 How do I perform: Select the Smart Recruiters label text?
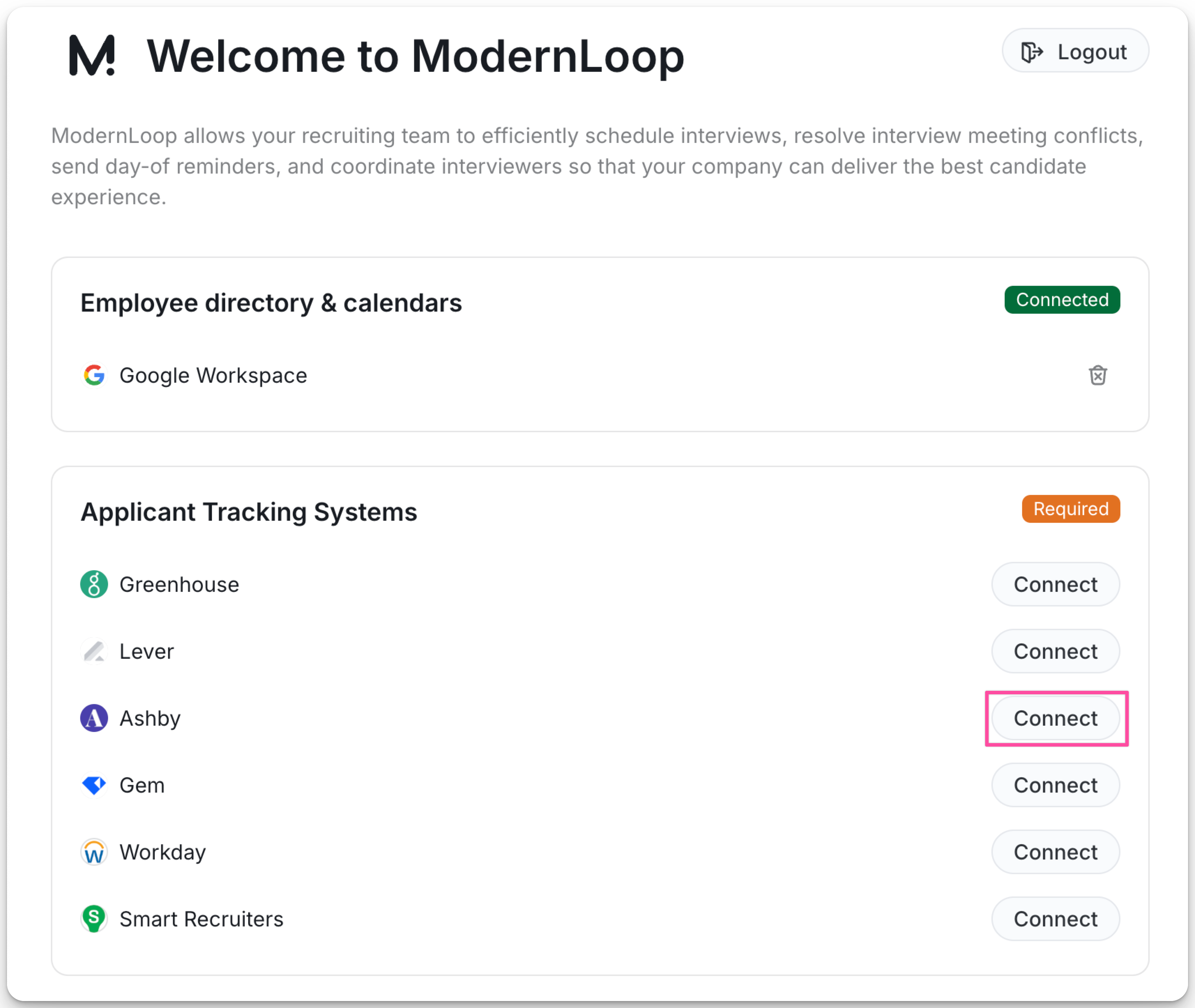(202, 919)
